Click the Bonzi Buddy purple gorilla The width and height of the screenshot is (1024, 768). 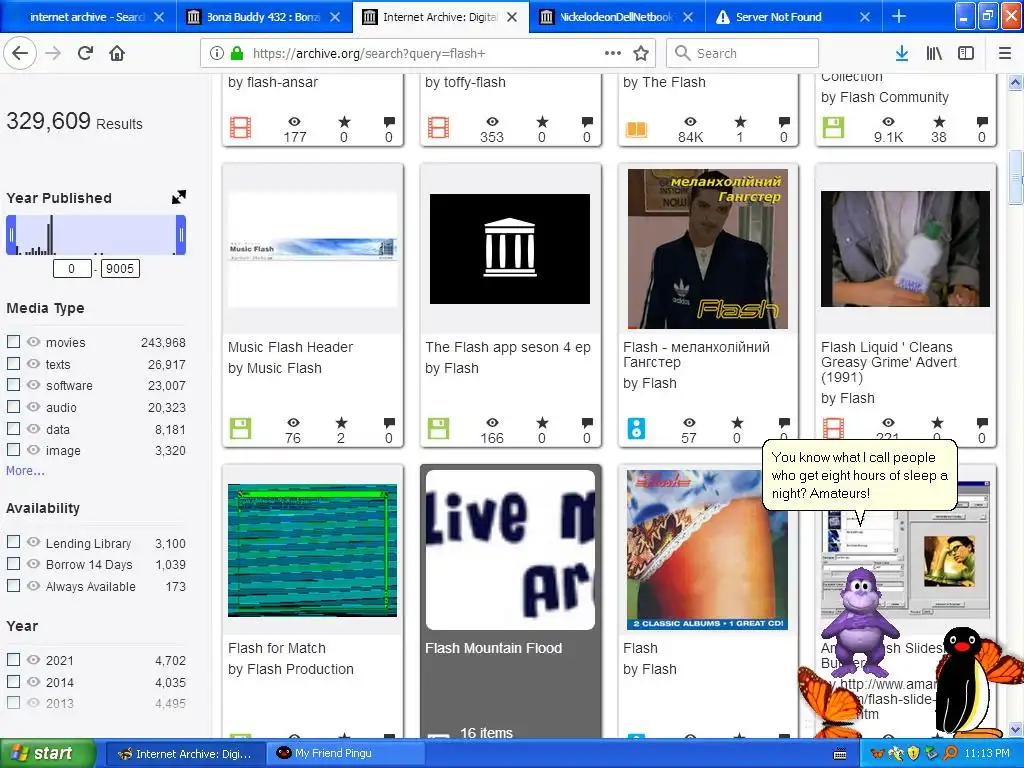(x=859, y=621)
